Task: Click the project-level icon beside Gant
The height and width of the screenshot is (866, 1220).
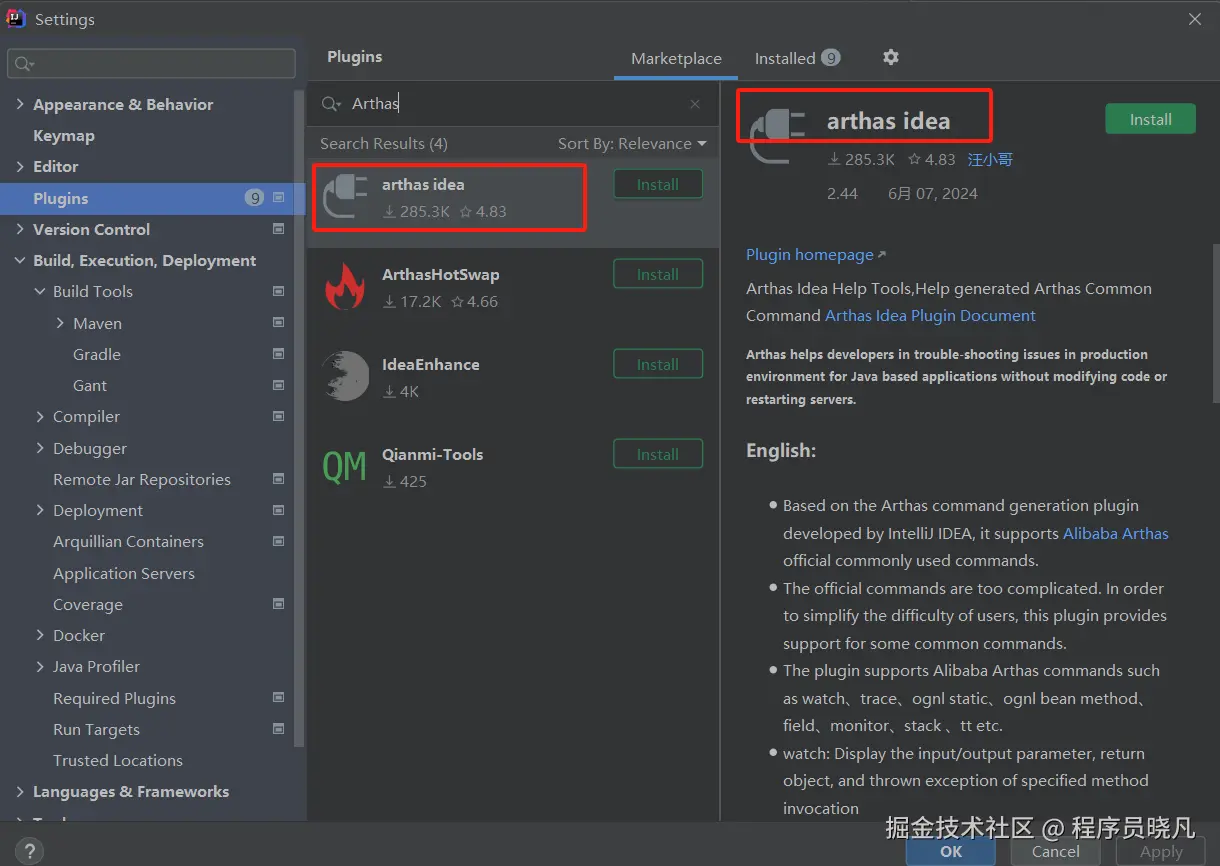Action: click(279, 385)
